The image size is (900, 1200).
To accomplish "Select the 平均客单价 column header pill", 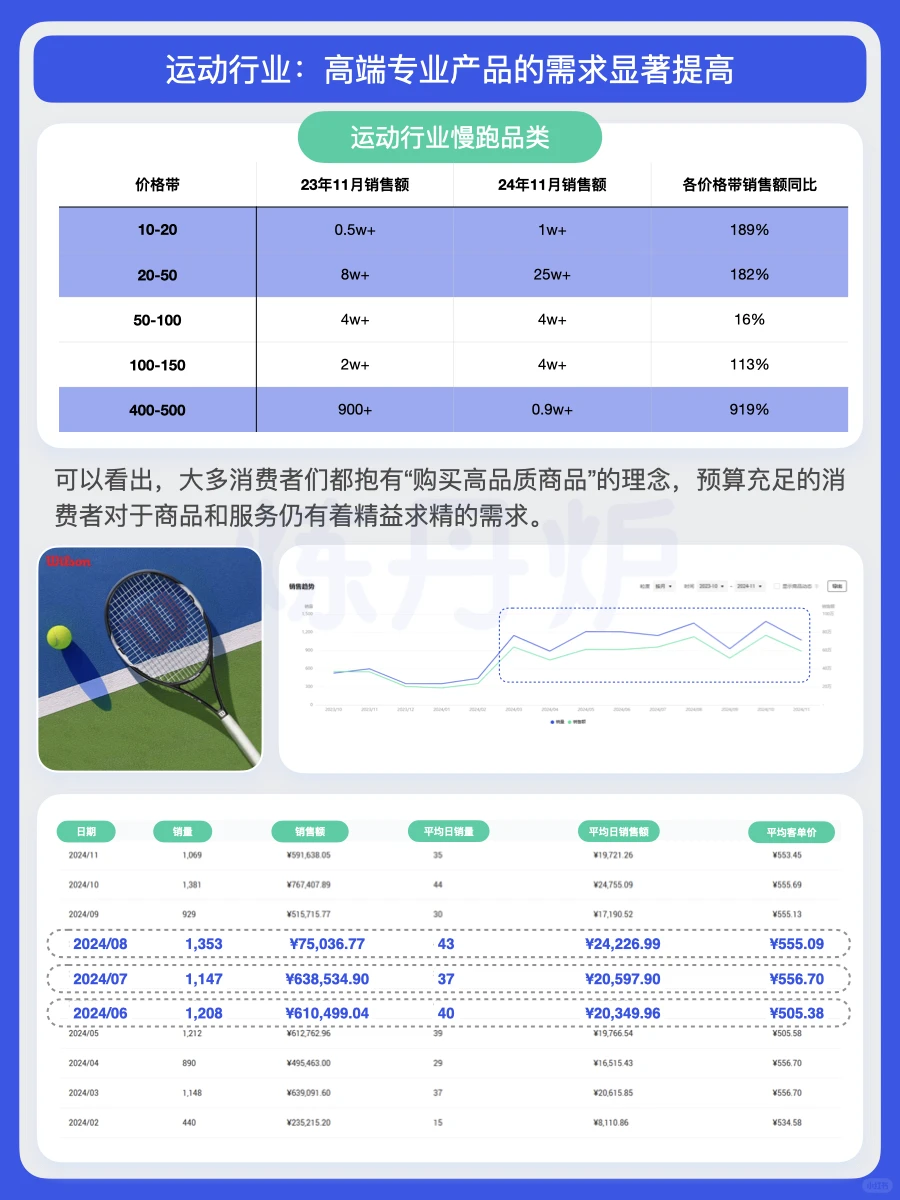I will coord(789,831).
